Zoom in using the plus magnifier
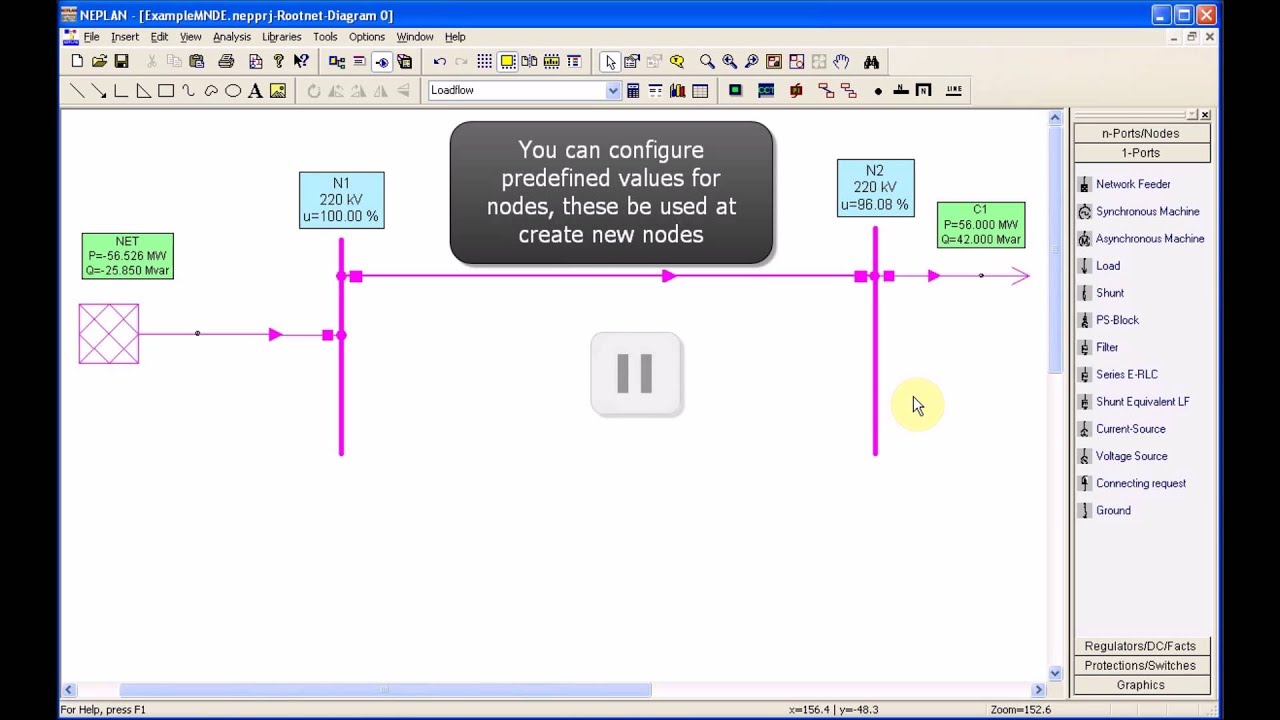Image resolution: width=1280 pixels, height=720 pixels. point(729,62)
